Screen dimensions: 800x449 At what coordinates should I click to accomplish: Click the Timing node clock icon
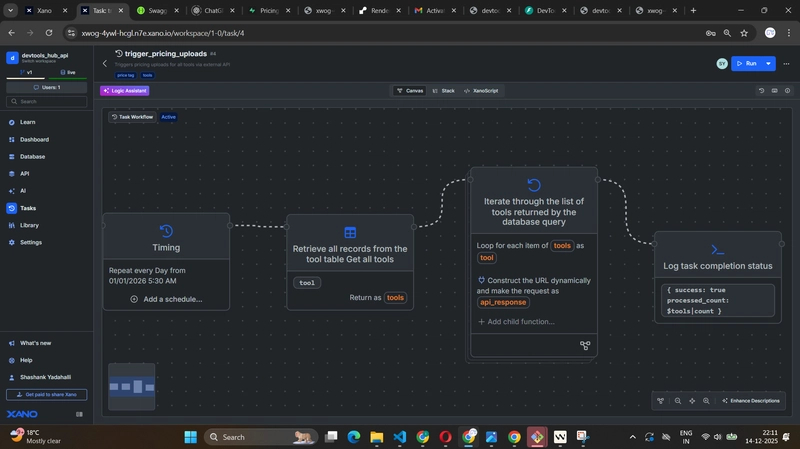[166, 231]
